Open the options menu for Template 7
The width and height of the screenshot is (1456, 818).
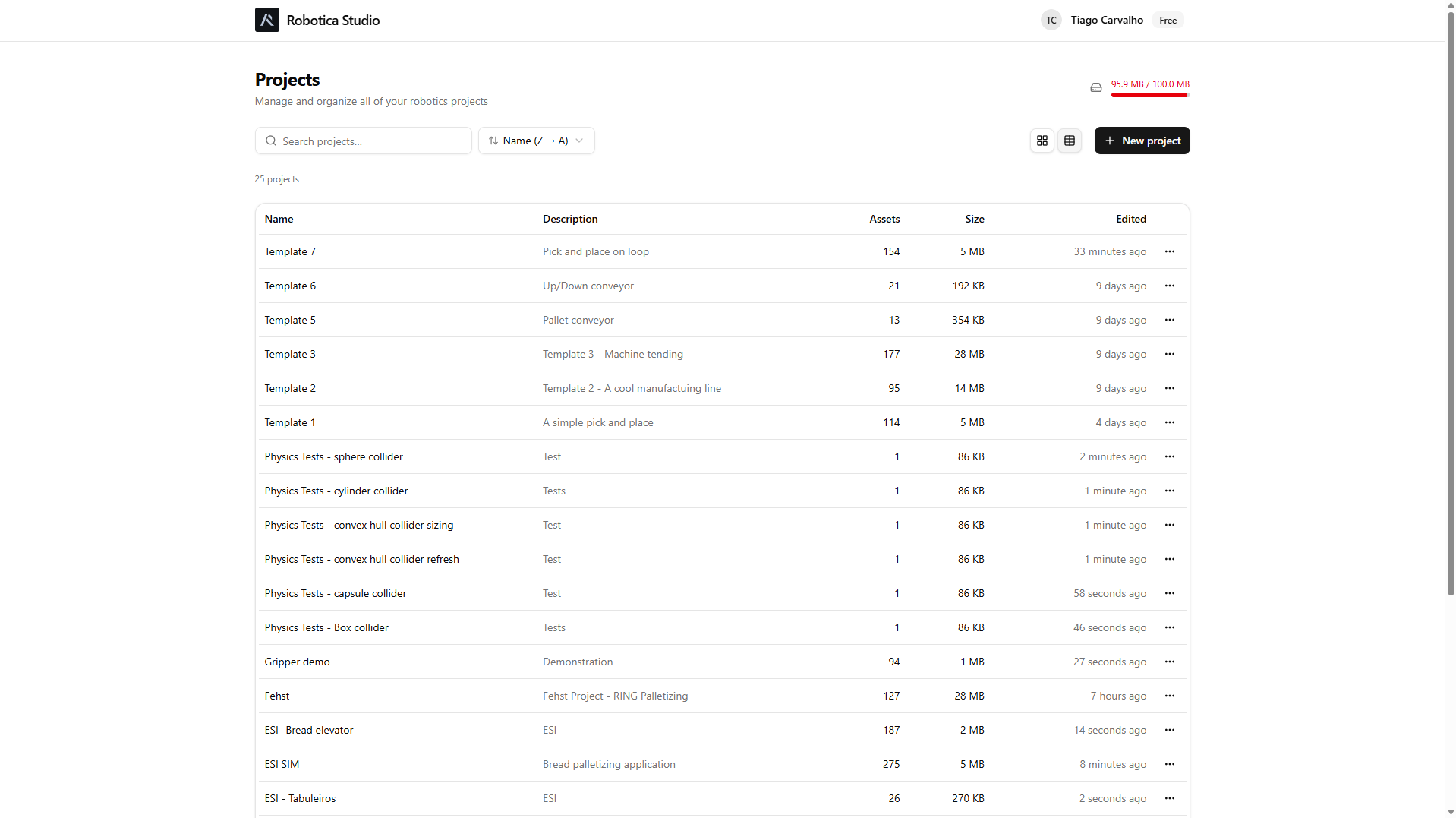[x=1169, y=251]
